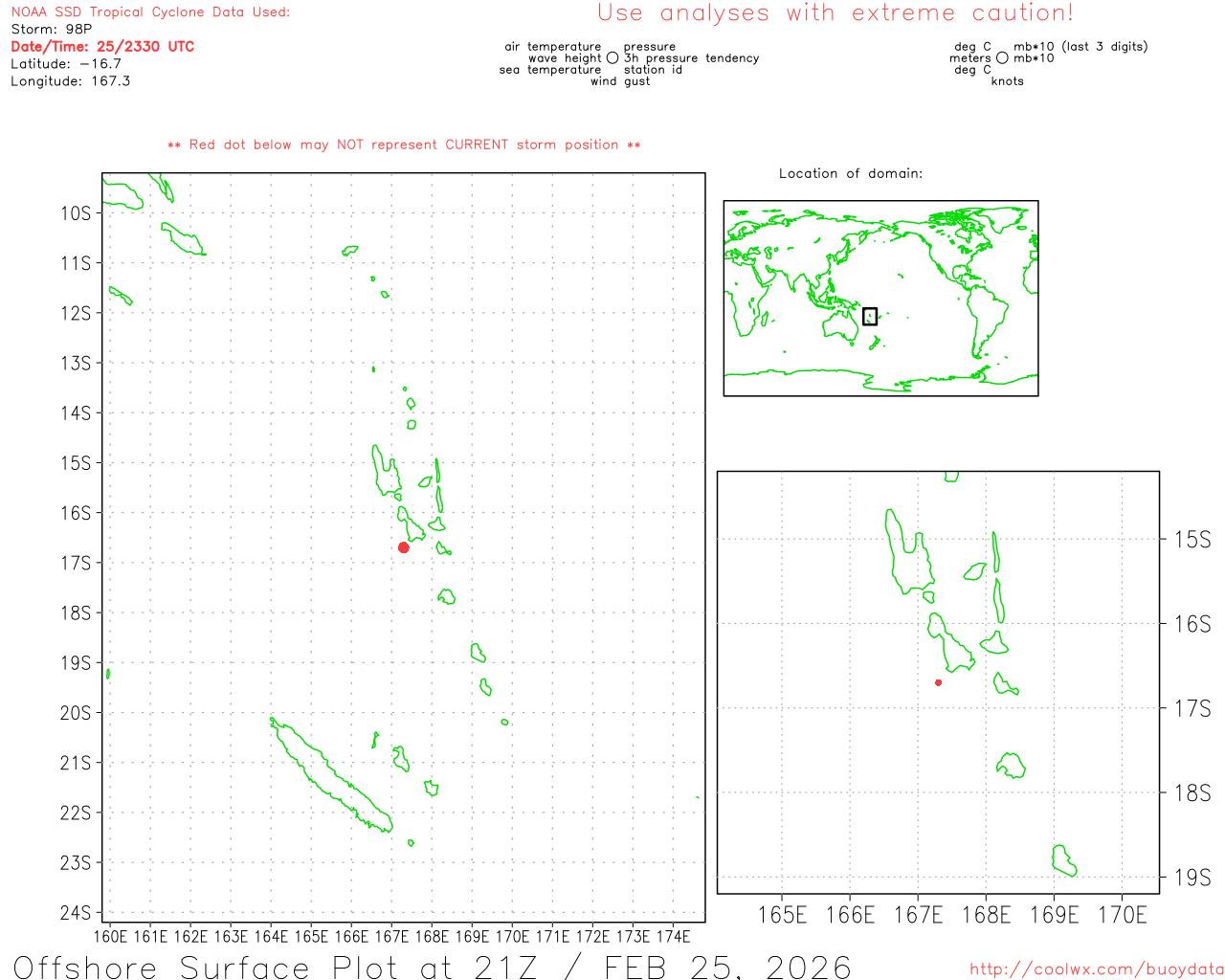Click the Offshore Surface Plot title text
Screen dimensions: 1225x980
pos(431,967)
